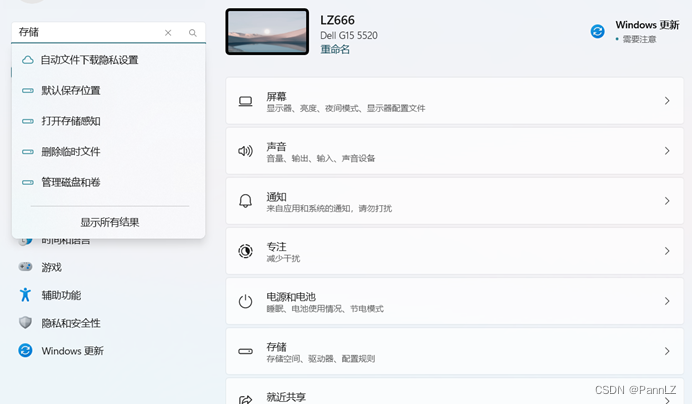The image size is (692, 404).
Task: Open the 就近共享 nearby sharing row
Action: [x=455, y=391]
